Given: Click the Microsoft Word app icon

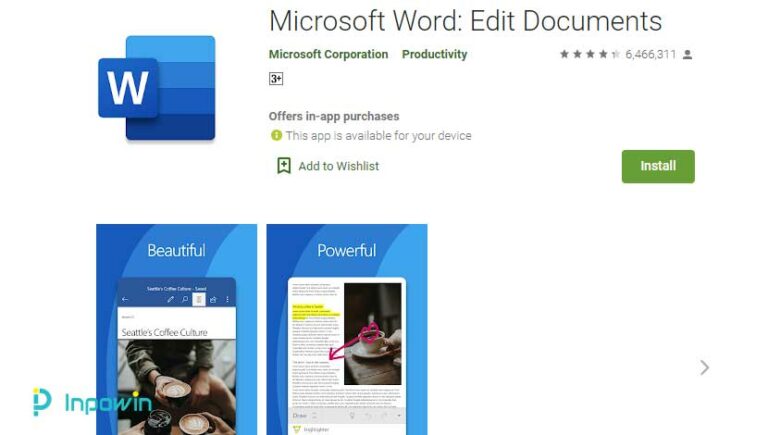Looking at the screenshot, I should (157, 88).
